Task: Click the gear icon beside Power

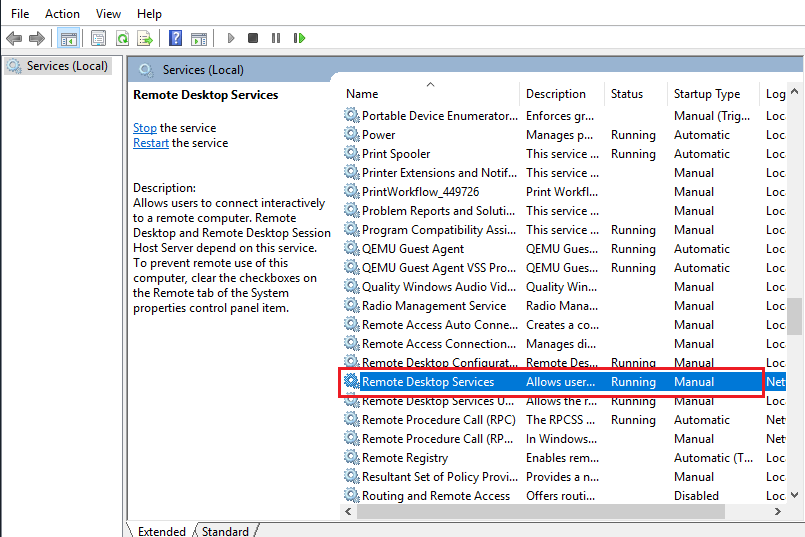Action: tap(351, 135)
